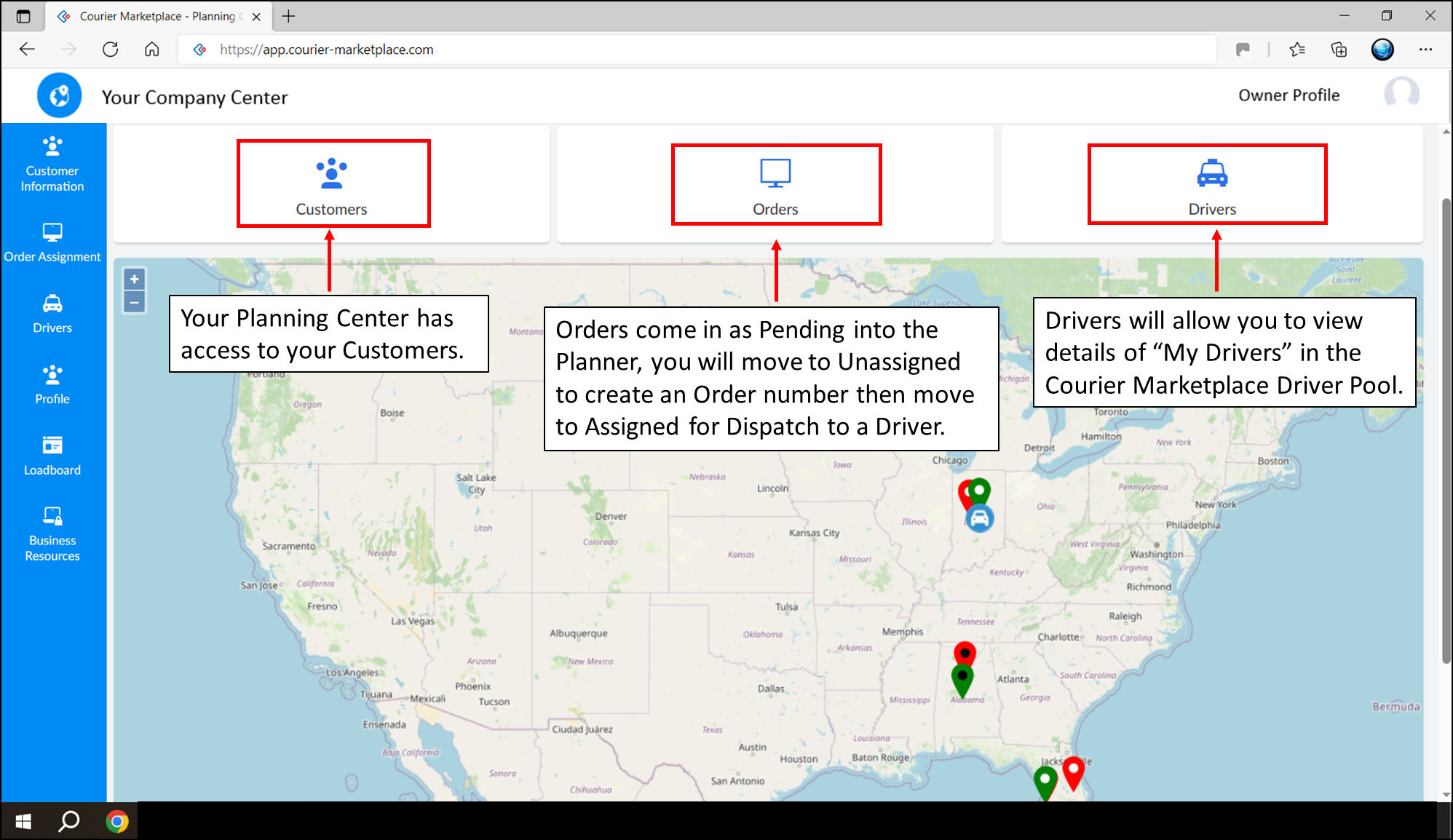Click the tab actions menu icon
Screen dimensions: 1453x840
(x=23, y=16)
